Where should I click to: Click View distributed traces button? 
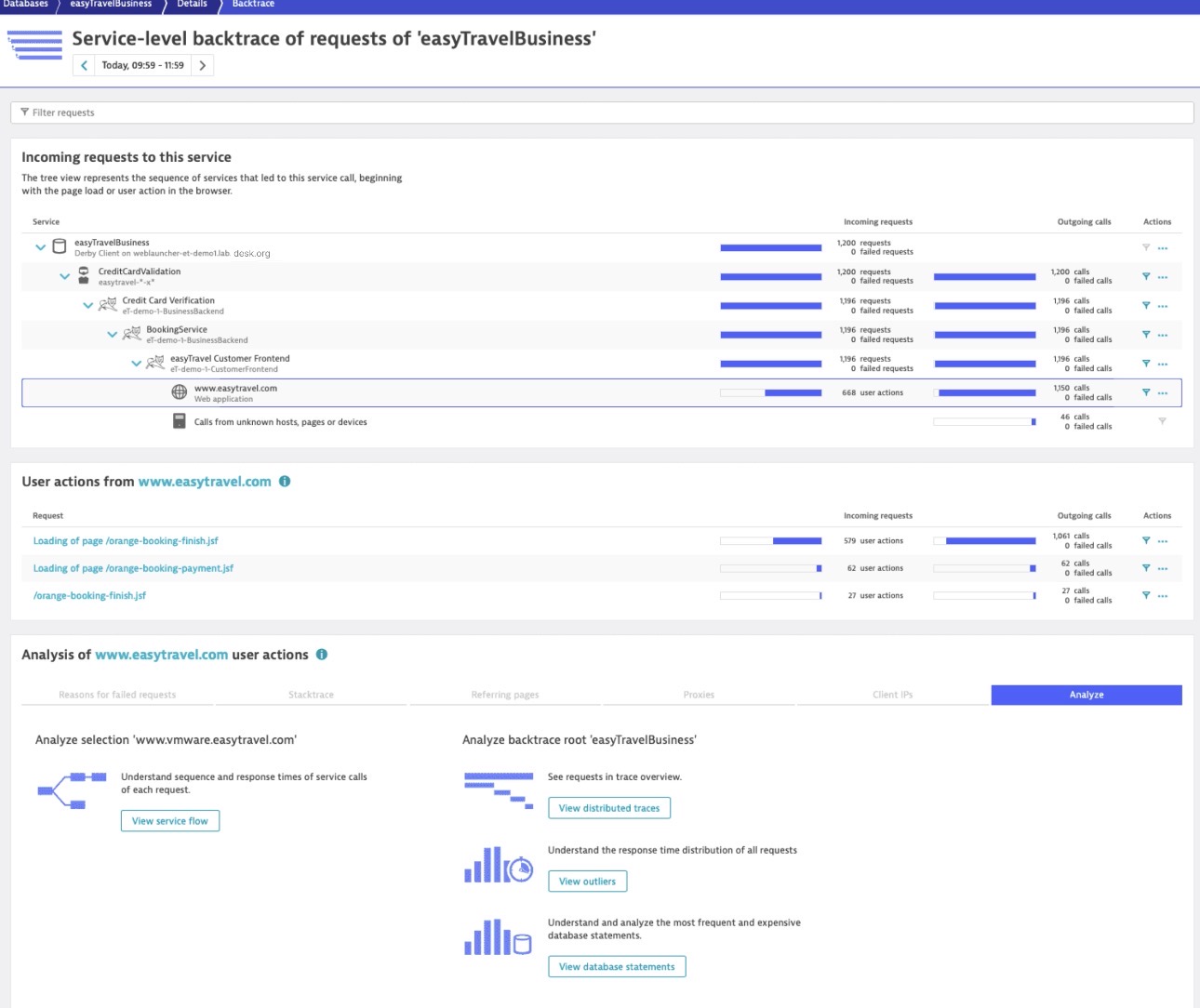pos(608,808)
